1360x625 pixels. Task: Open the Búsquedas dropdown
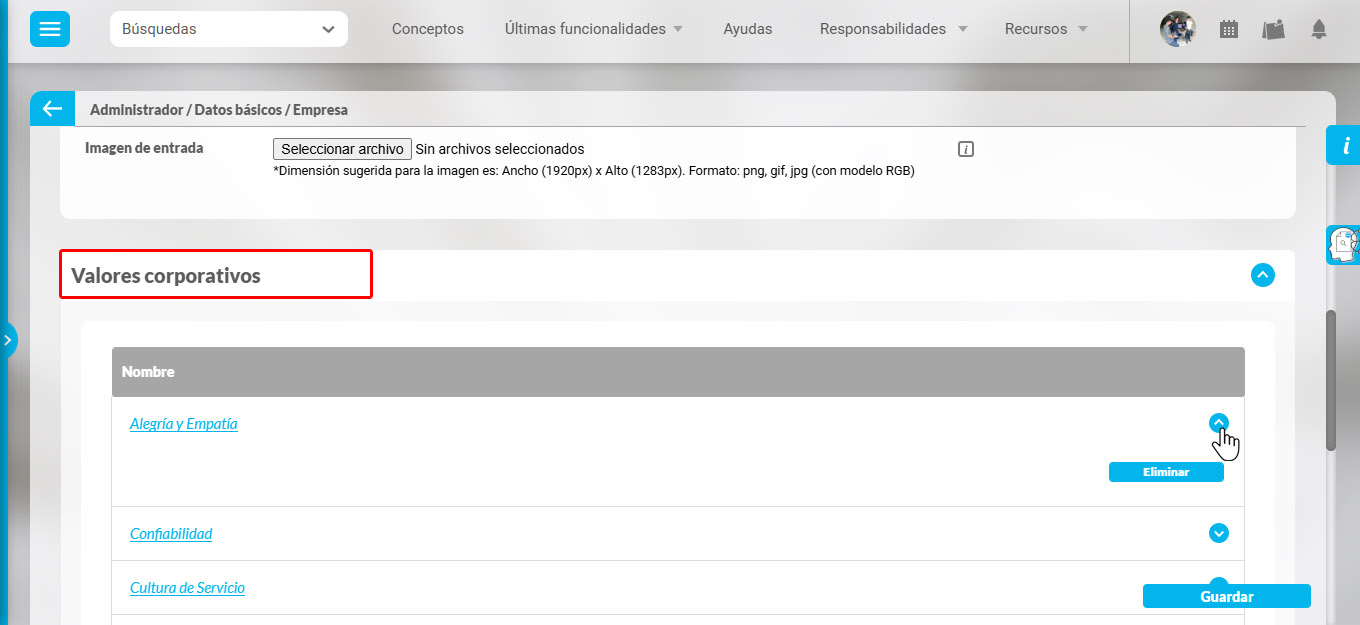(x=229, y=29)
